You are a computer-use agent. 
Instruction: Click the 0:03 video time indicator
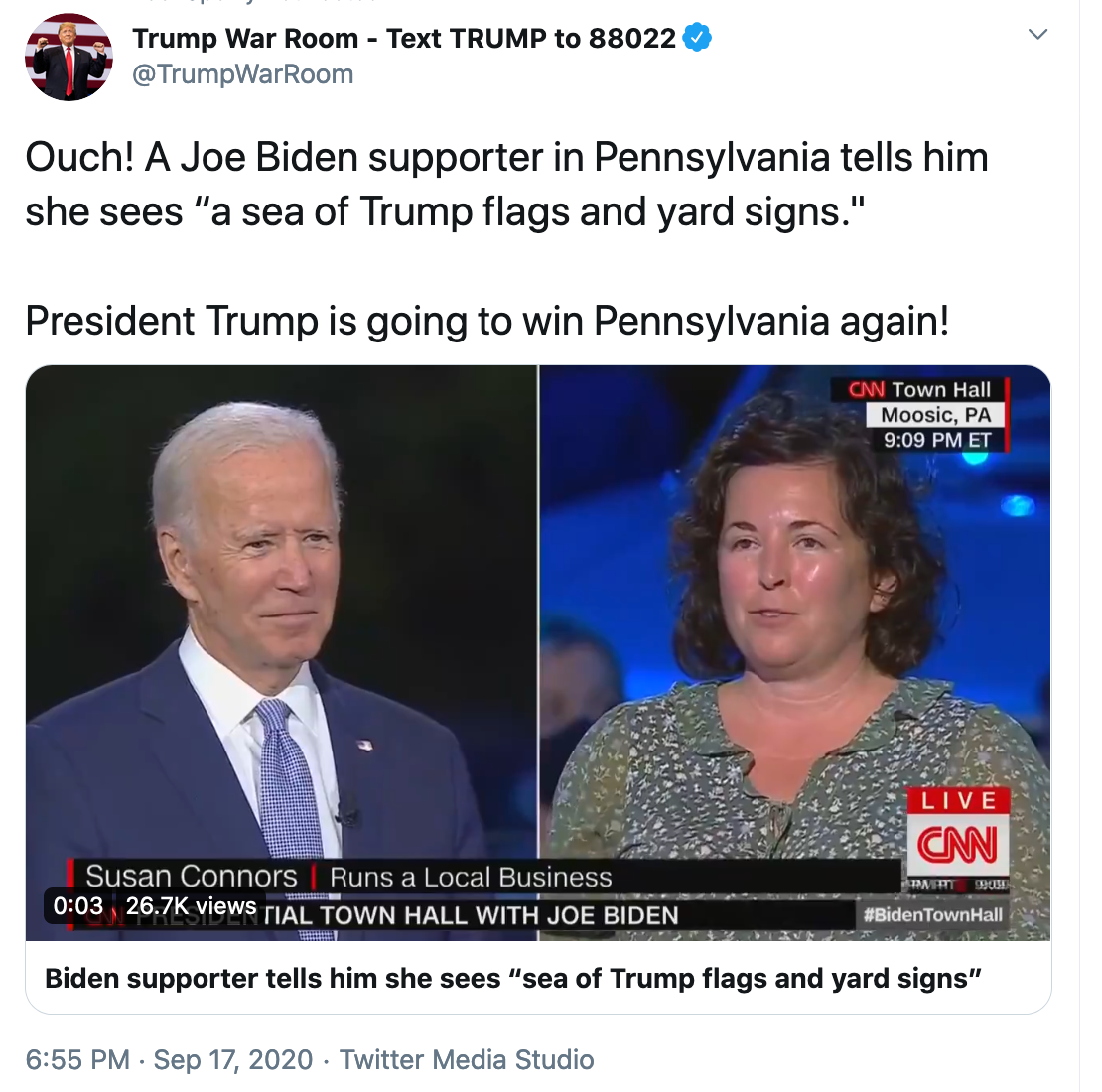tap(78, 905)
